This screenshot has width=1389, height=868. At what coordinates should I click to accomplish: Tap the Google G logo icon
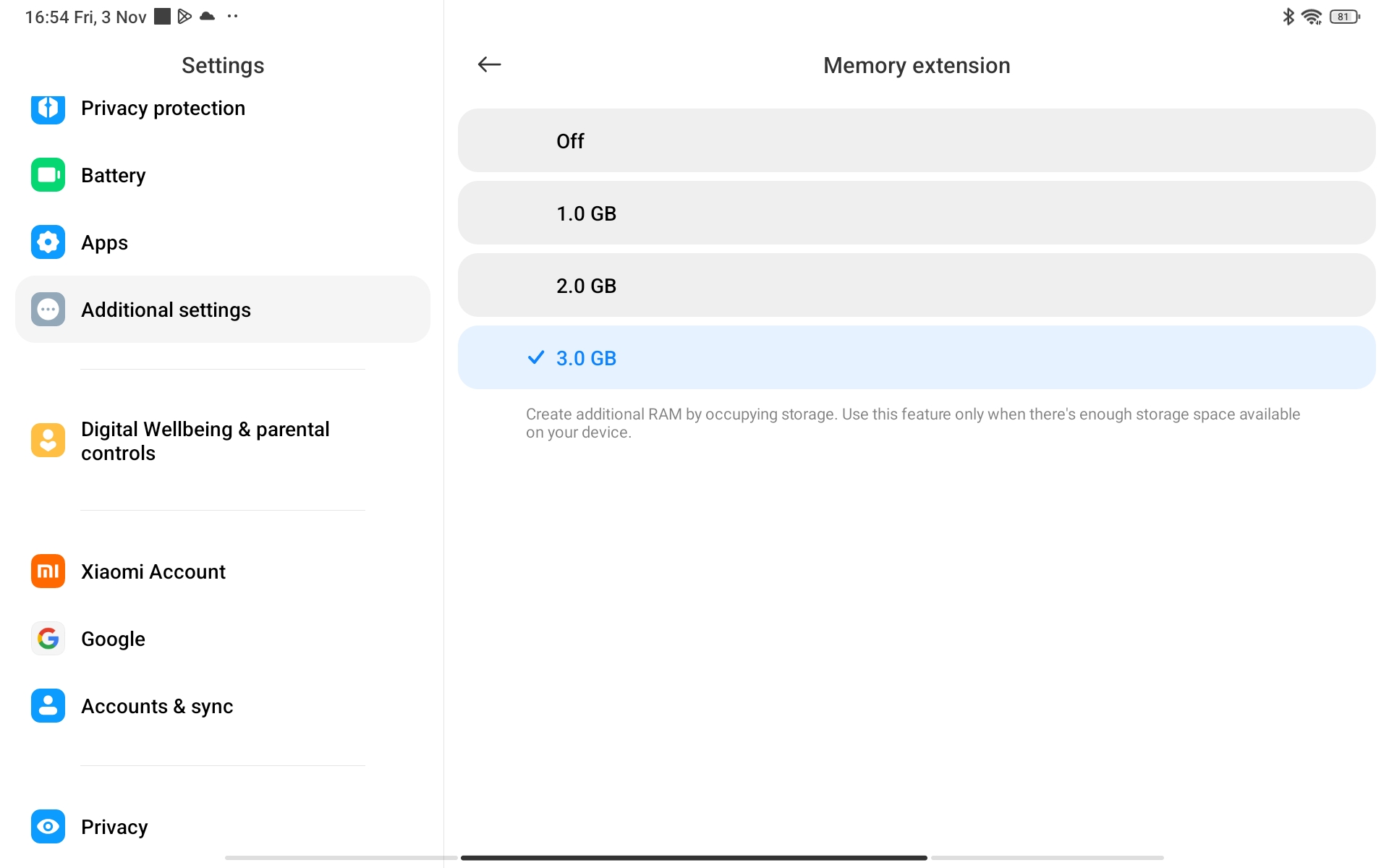point(48,639)
